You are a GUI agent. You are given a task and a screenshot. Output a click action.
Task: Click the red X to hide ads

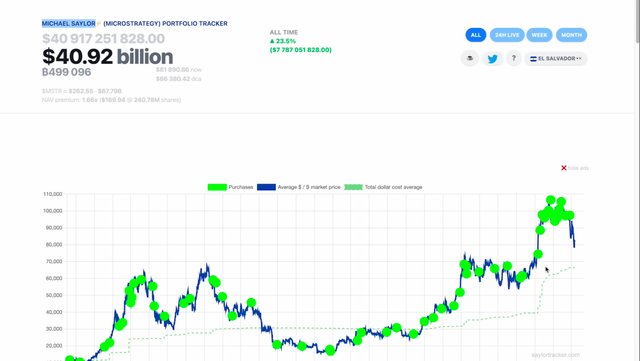tap(564, 168)
